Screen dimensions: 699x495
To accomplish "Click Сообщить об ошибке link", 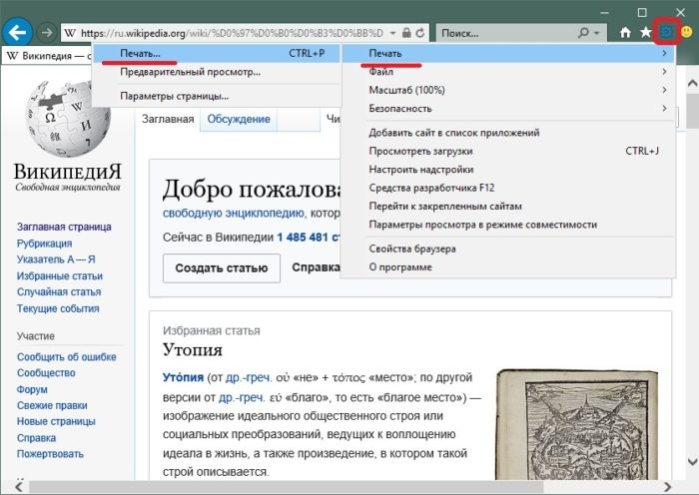I will point(66,357).
